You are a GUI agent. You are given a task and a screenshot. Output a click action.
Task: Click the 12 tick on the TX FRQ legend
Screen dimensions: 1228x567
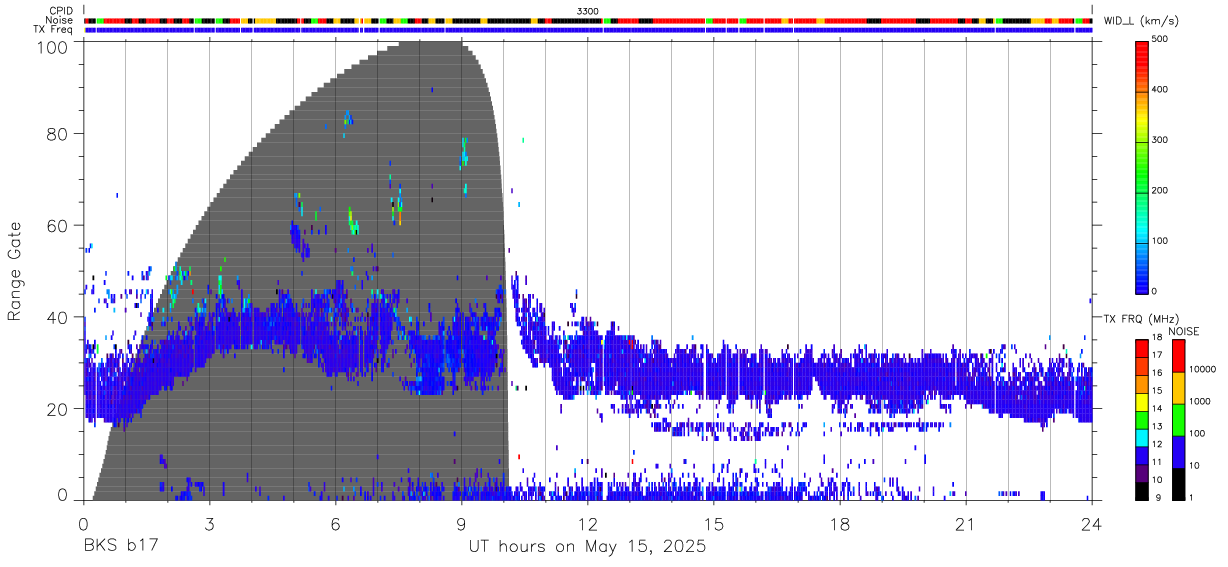(x=1158, y=445)
